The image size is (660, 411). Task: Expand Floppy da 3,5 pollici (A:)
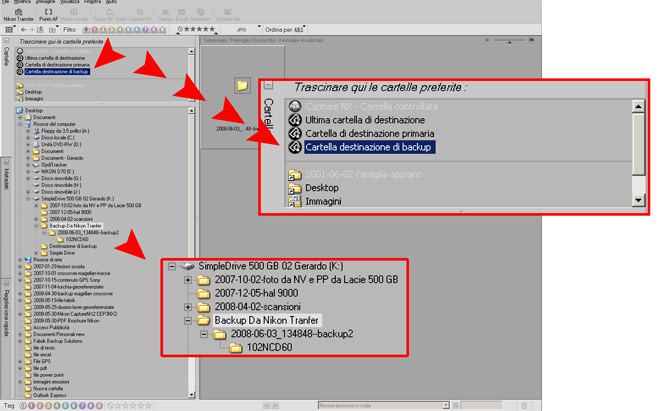pos(28,131)
